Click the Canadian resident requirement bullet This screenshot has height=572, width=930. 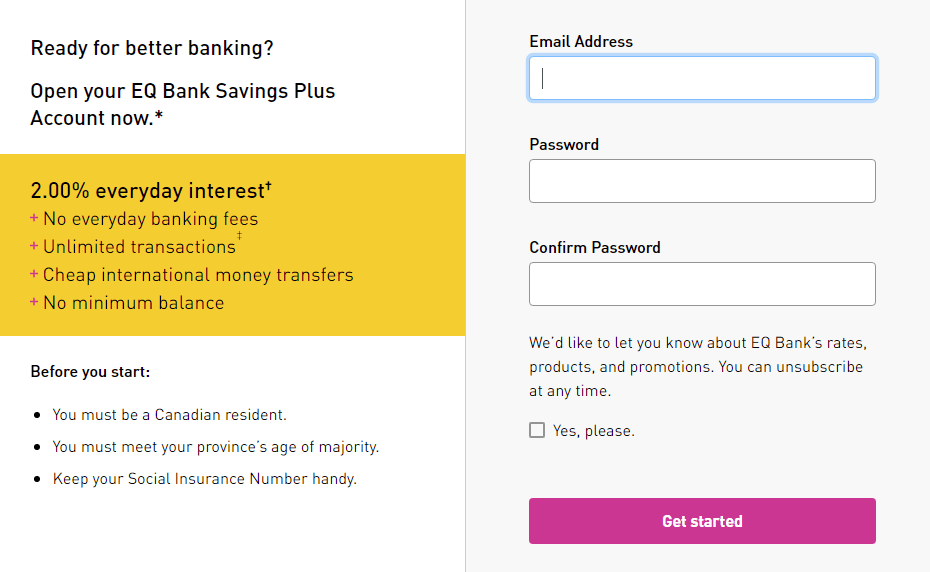[169, 414]
